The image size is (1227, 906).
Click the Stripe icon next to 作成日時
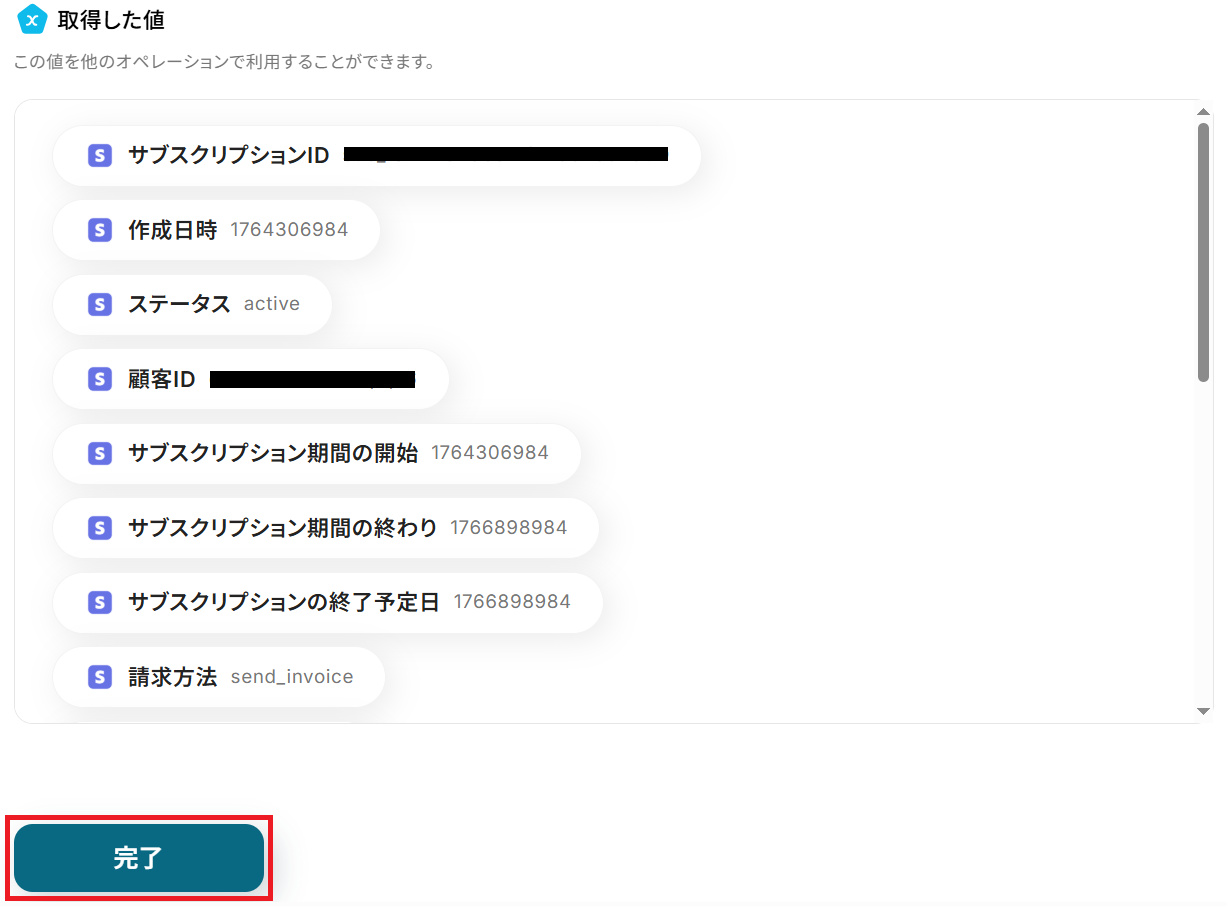coord(99,230)
